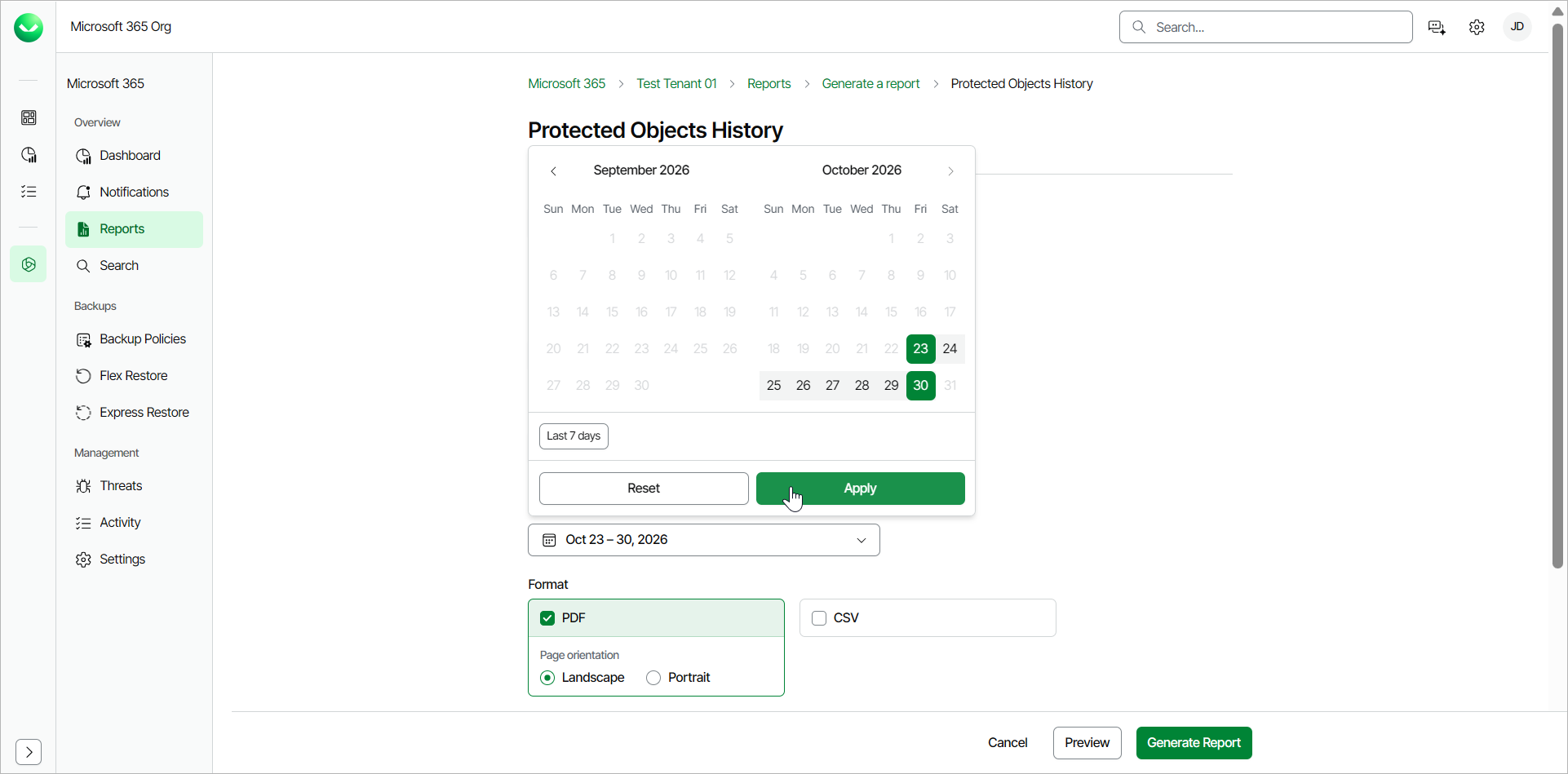Viewport: 1568px width, 774px height.
Task: Click the Flex Restore icon
Action: tap(83, 376)
